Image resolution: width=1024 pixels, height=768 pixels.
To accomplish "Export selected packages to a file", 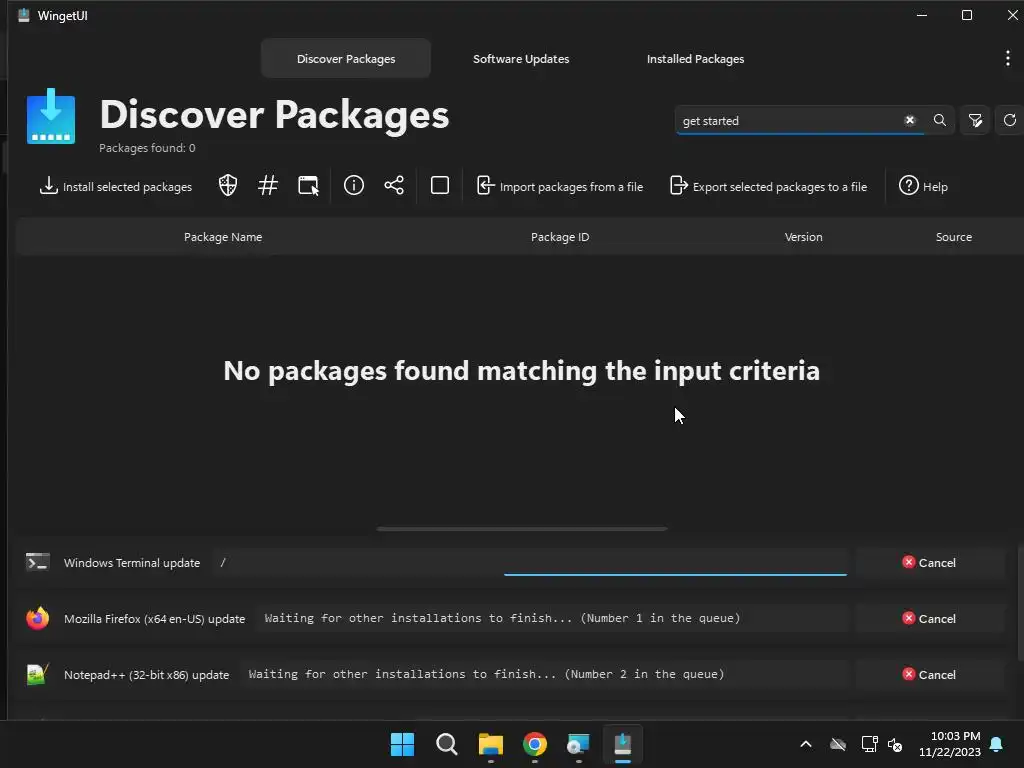I will click(769, 186).
